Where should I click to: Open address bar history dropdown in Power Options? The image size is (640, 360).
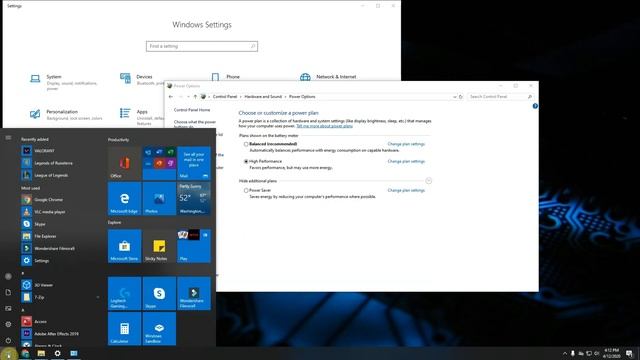pos(454,97)
